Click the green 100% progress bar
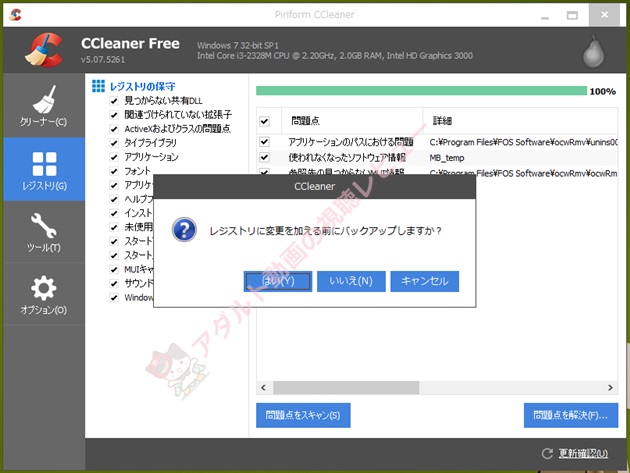The image size is (630, 473). coord(421,91)
